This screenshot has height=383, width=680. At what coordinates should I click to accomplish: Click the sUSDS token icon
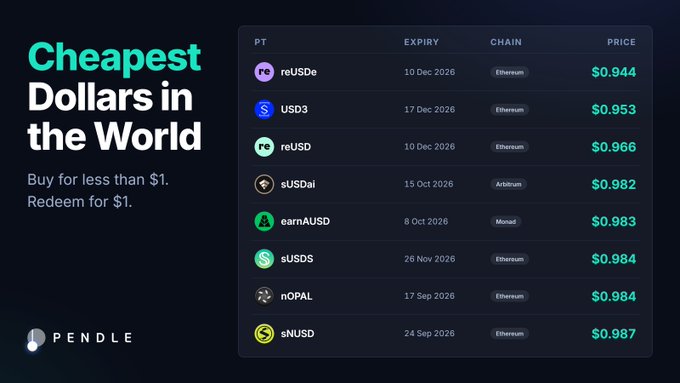[264, 259]
